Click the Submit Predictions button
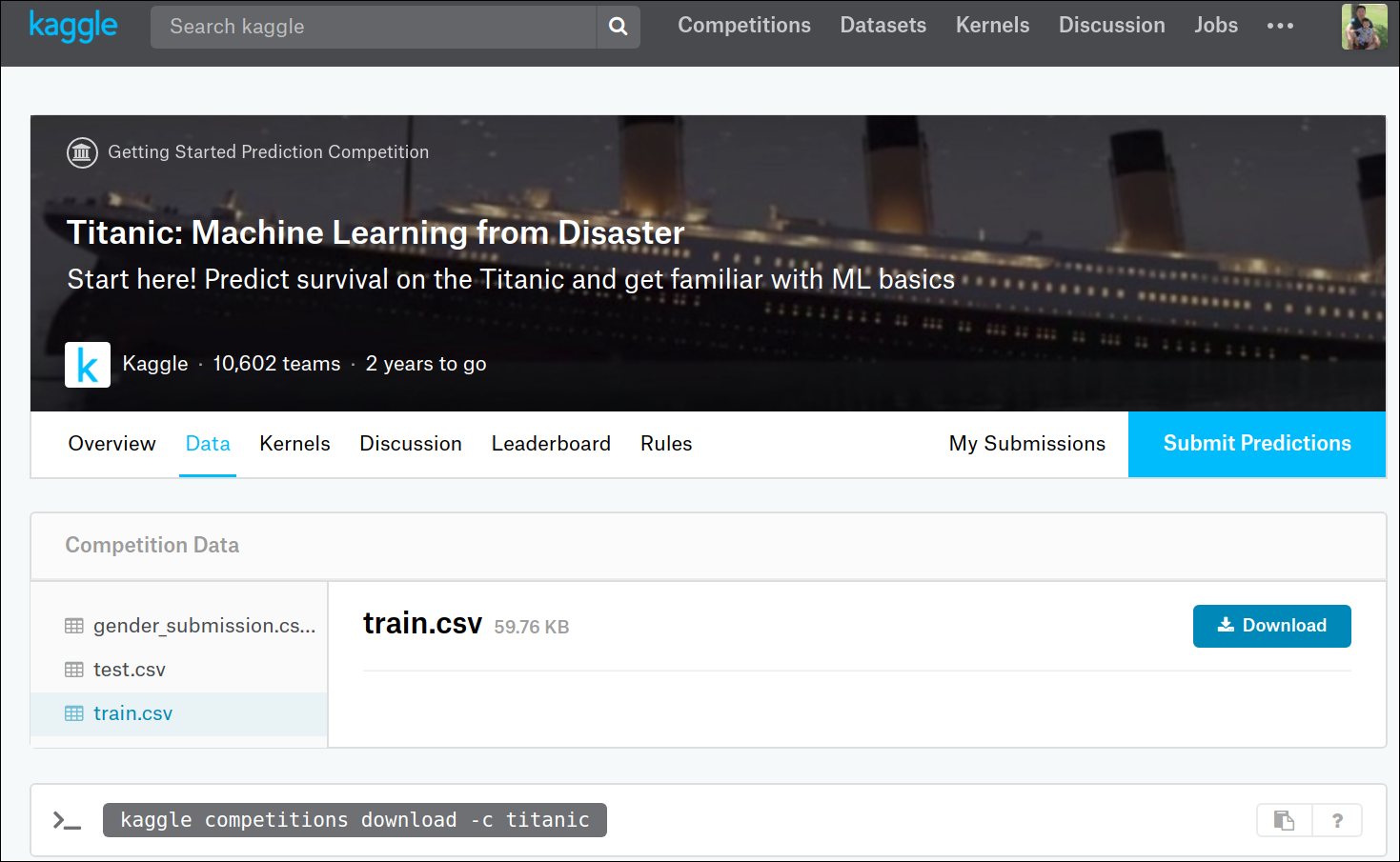This screenshot has width=1400, height=862. coord(1257,444)
